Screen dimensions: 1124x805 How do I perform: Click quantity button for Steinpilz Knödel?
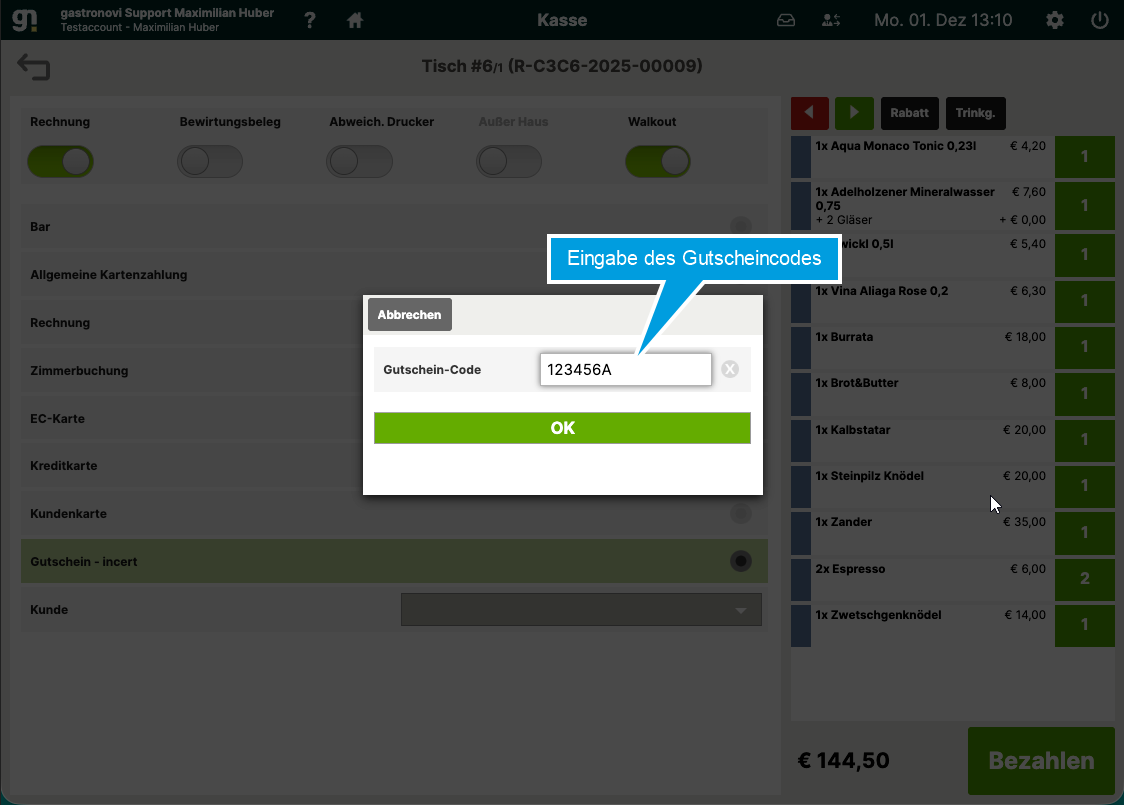(1084, 485)
